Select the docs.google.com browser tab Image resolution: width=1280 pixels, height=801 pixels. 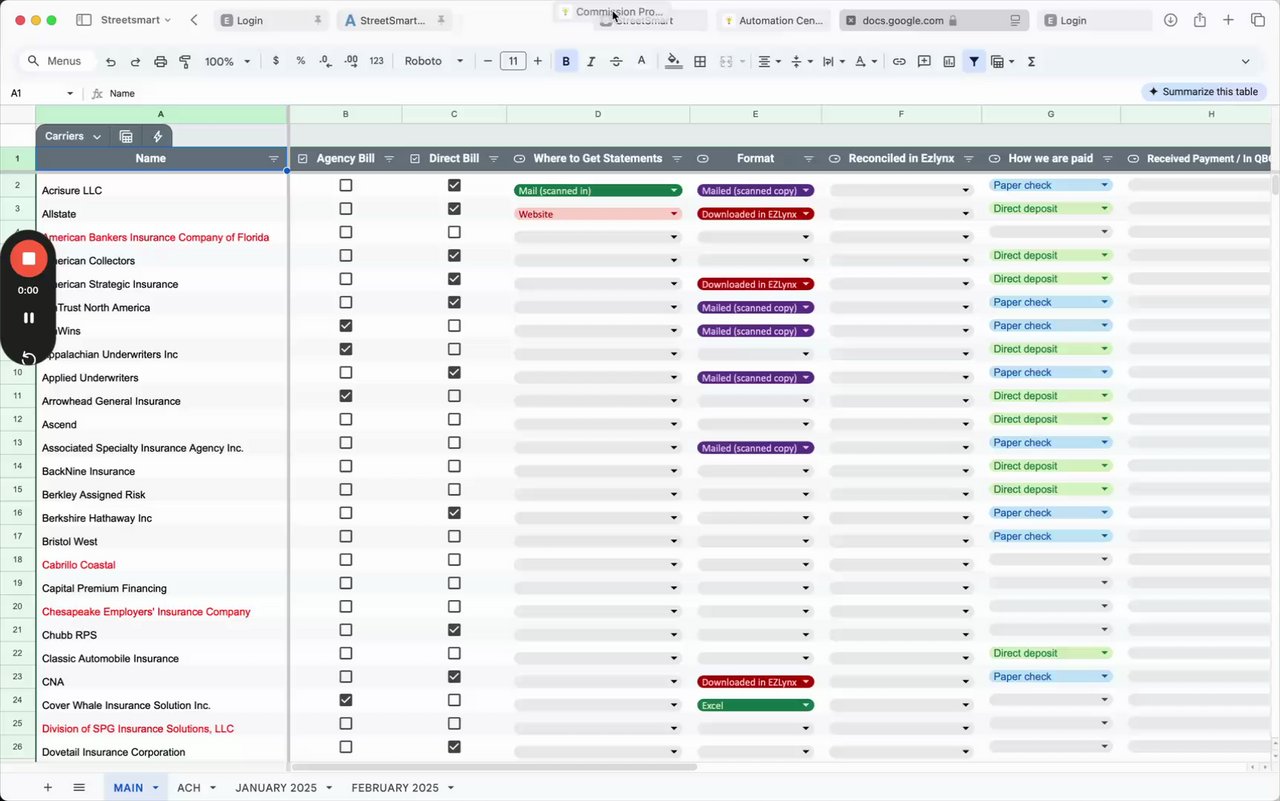(935, 20)
